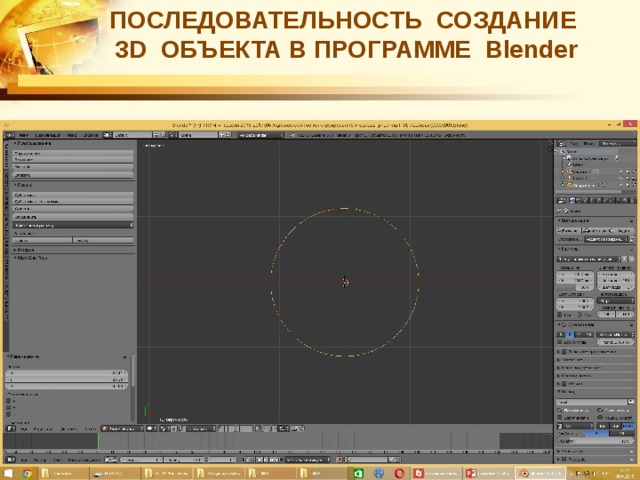Toggle the Border checkbox in Dimensions panel

[560, 315]
